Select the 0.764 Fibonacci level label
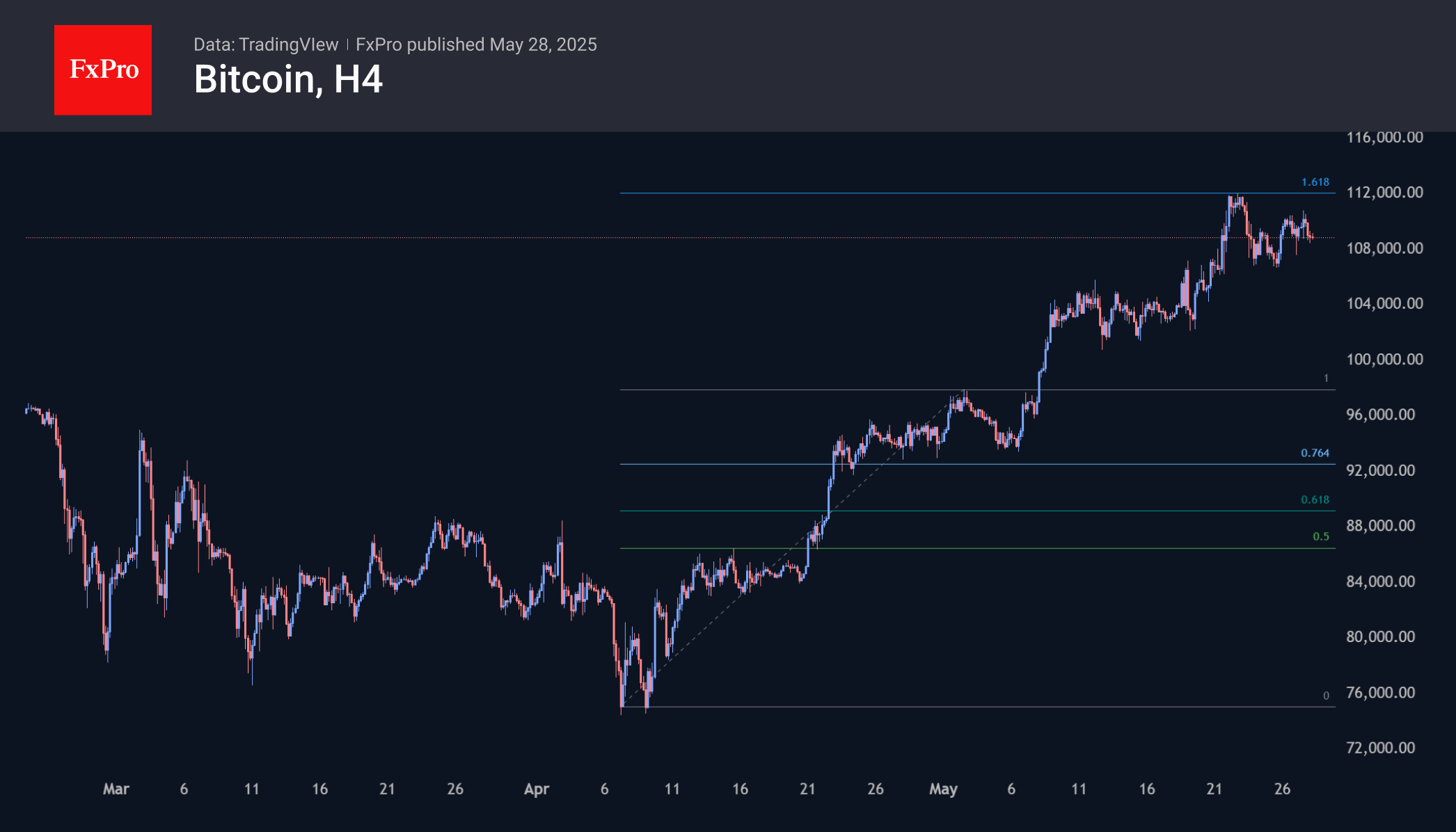This screenshot has height=832, width=1456. pos(1315,453)
